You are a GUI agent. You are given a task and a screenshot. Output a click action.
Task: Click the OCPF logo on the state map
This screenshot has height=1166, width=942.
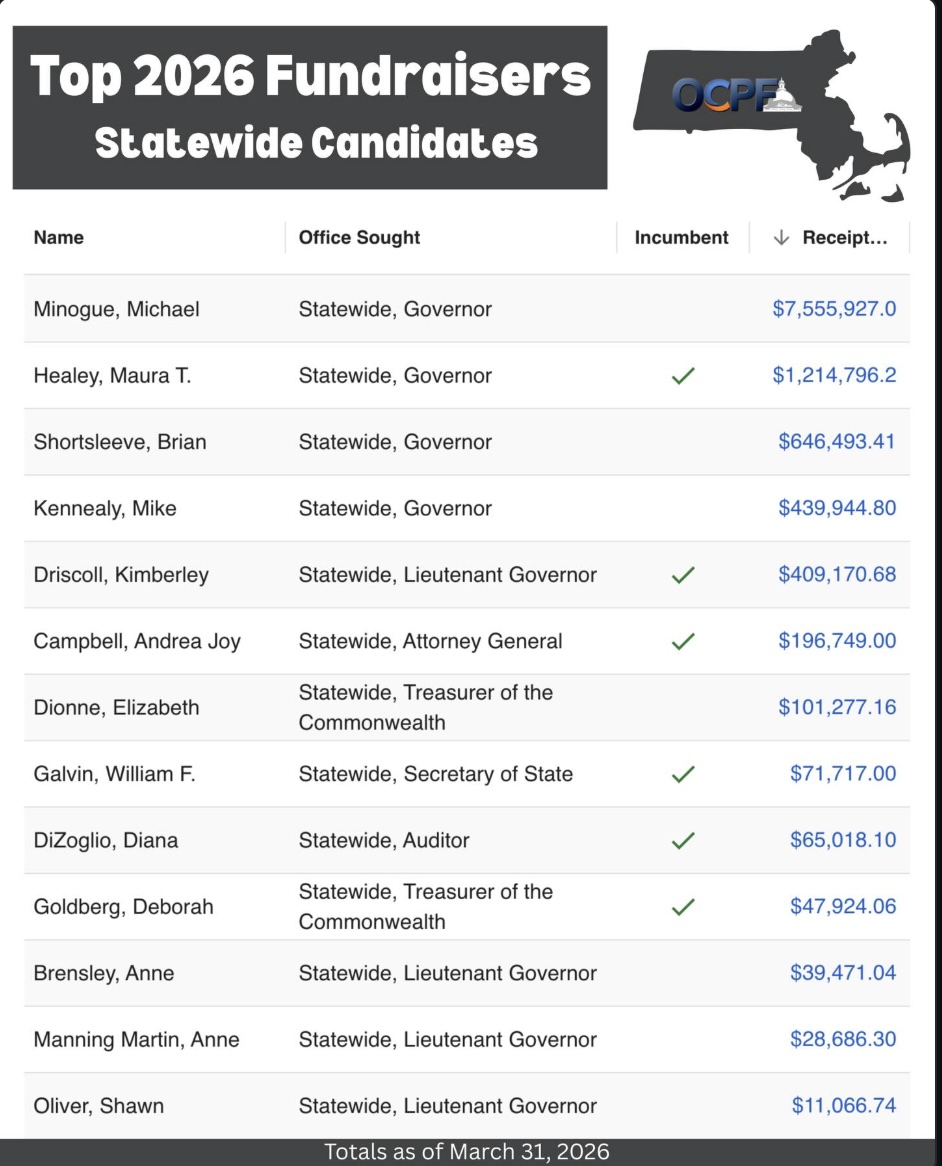click(x=736, y=94)
